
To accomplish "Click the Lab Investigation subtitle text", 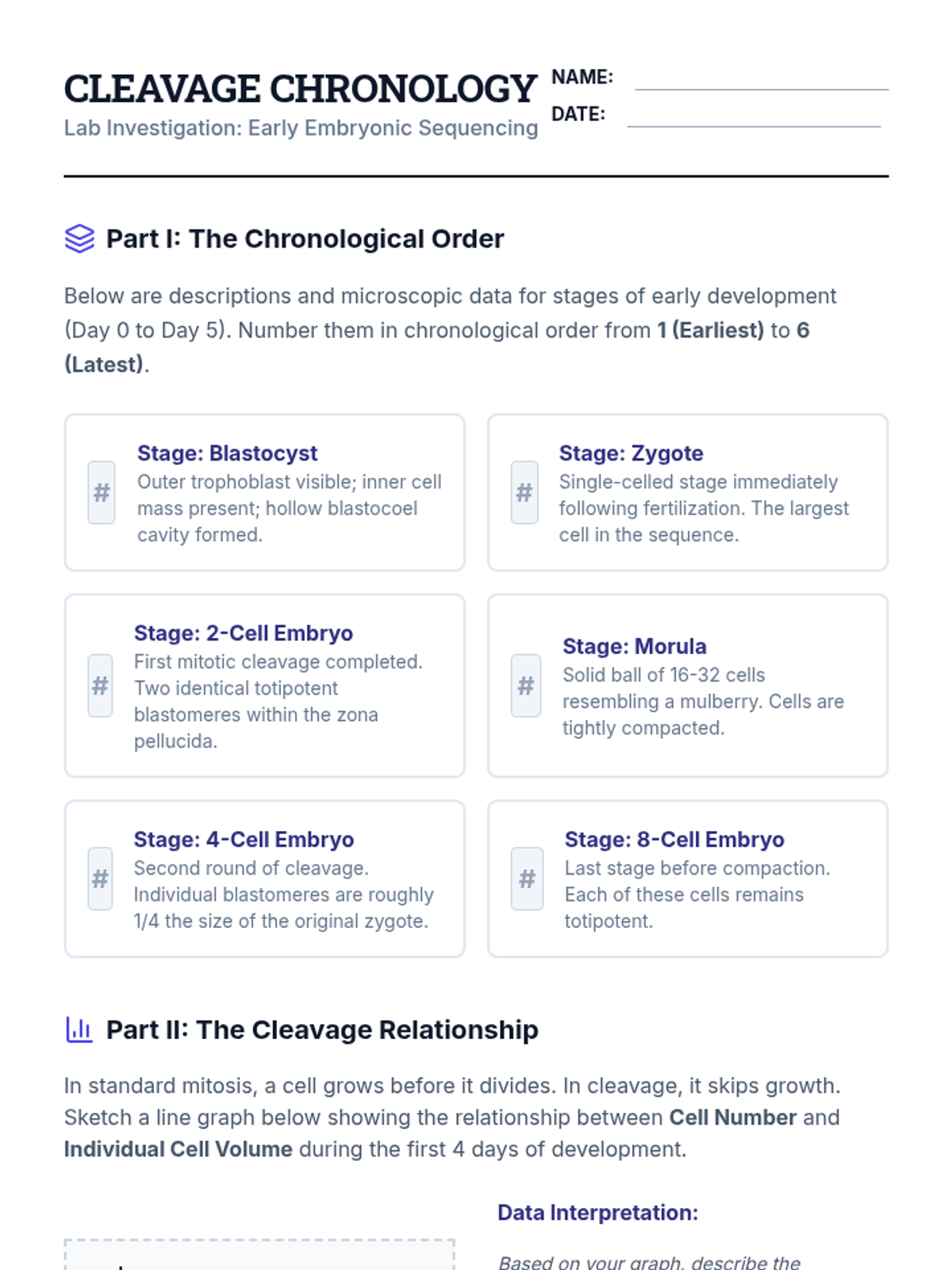I will (x=301, y=128).
